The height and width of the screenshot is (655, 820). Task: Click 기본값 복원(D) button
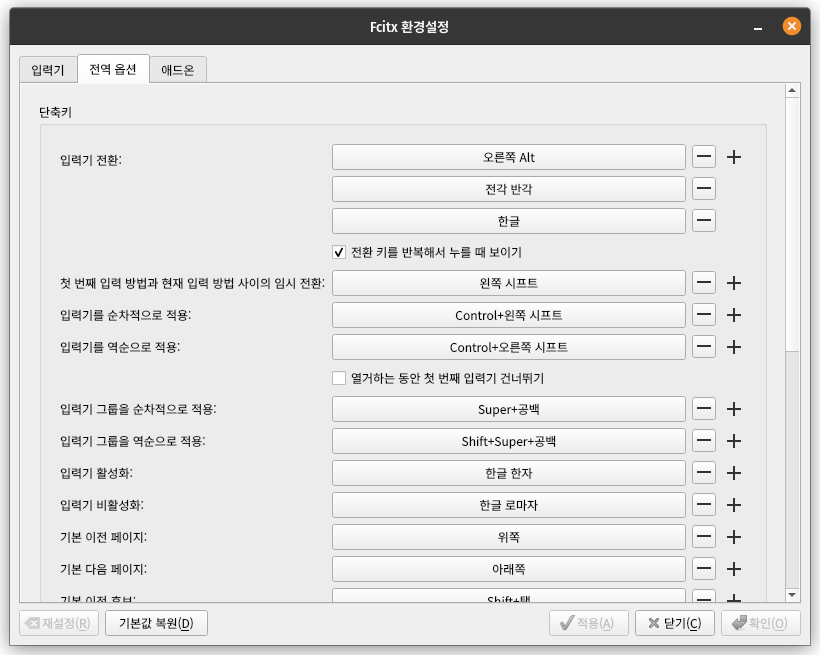156,623
